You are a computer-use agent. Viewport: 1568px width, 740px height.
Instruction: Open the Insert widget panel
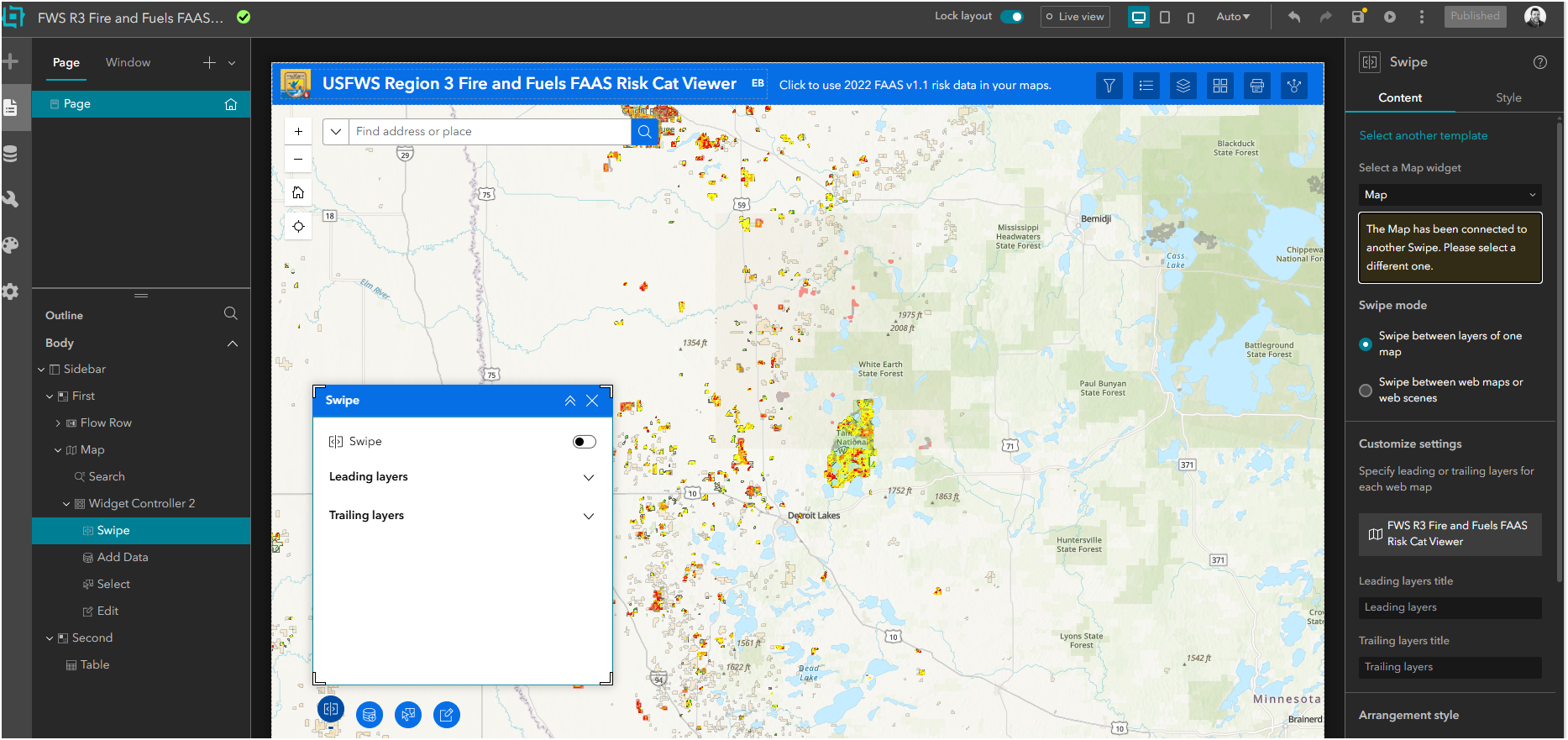pyautogui.click(x=11, y=61)
